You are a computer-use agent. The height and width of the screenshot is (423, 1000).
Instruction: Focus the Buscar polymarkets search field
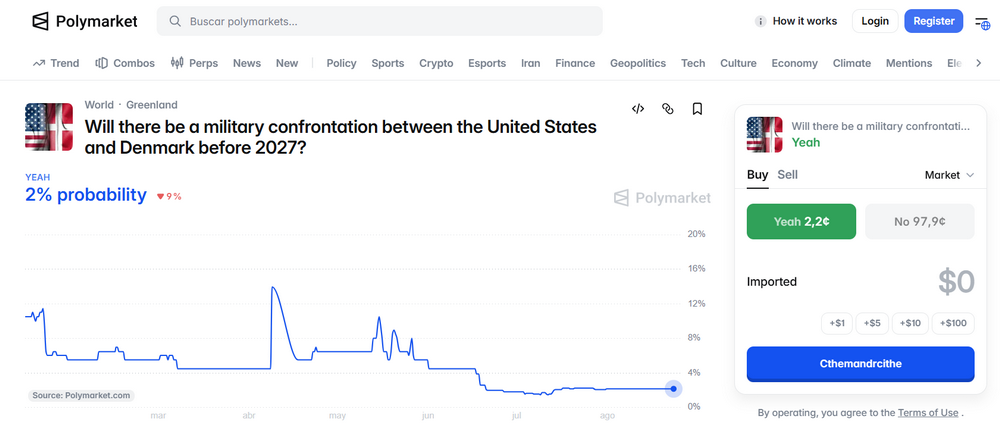pyautogui.click(x=379, y=21)
